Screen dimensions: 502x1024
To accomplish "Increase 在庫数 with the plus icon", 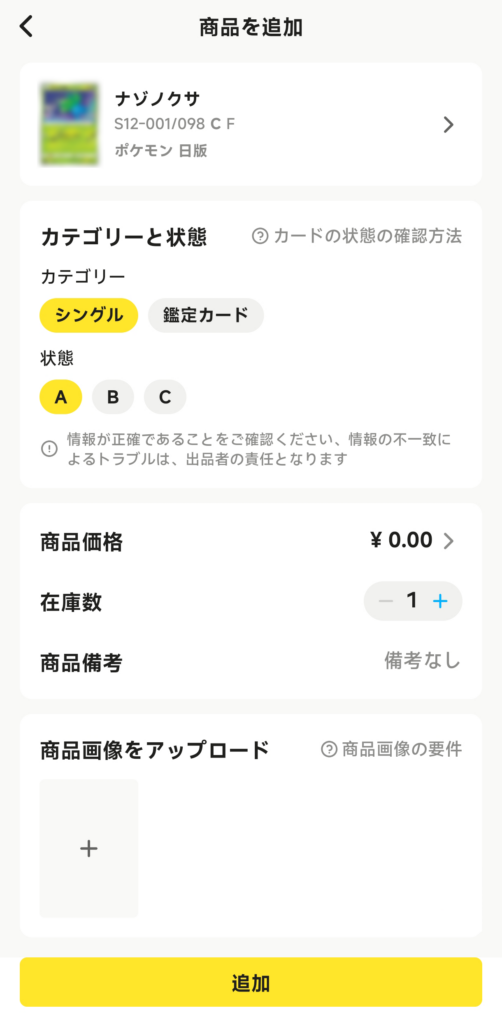I will (x=441, y=601).
